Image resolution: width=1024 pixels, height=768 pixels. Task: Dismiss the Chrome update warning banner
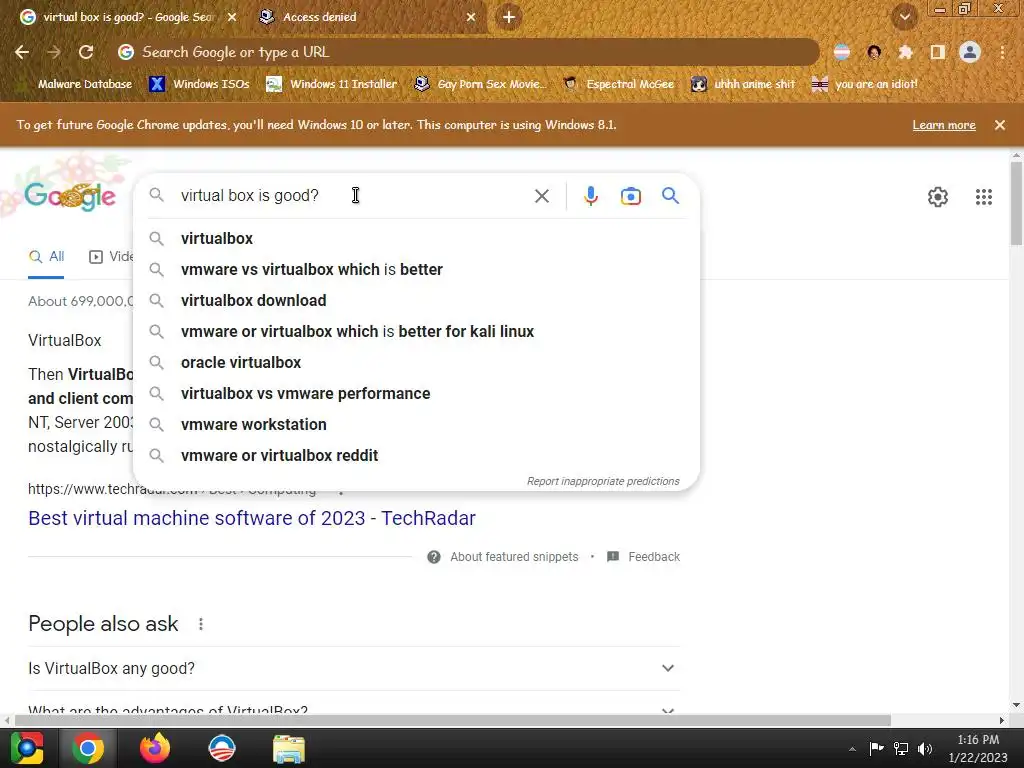coord(999,125)
